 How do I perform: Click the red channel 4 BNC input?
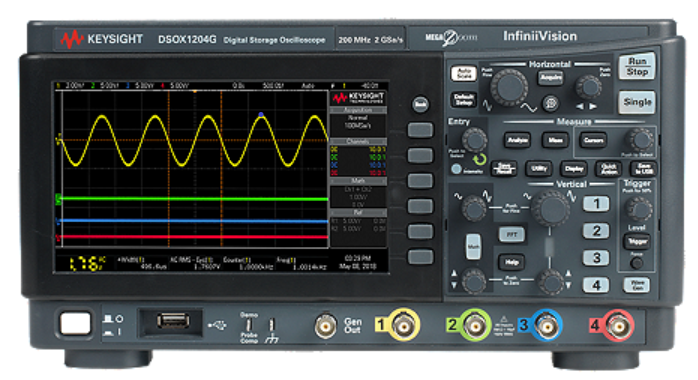pyautogui.click(x=618, y=326)
